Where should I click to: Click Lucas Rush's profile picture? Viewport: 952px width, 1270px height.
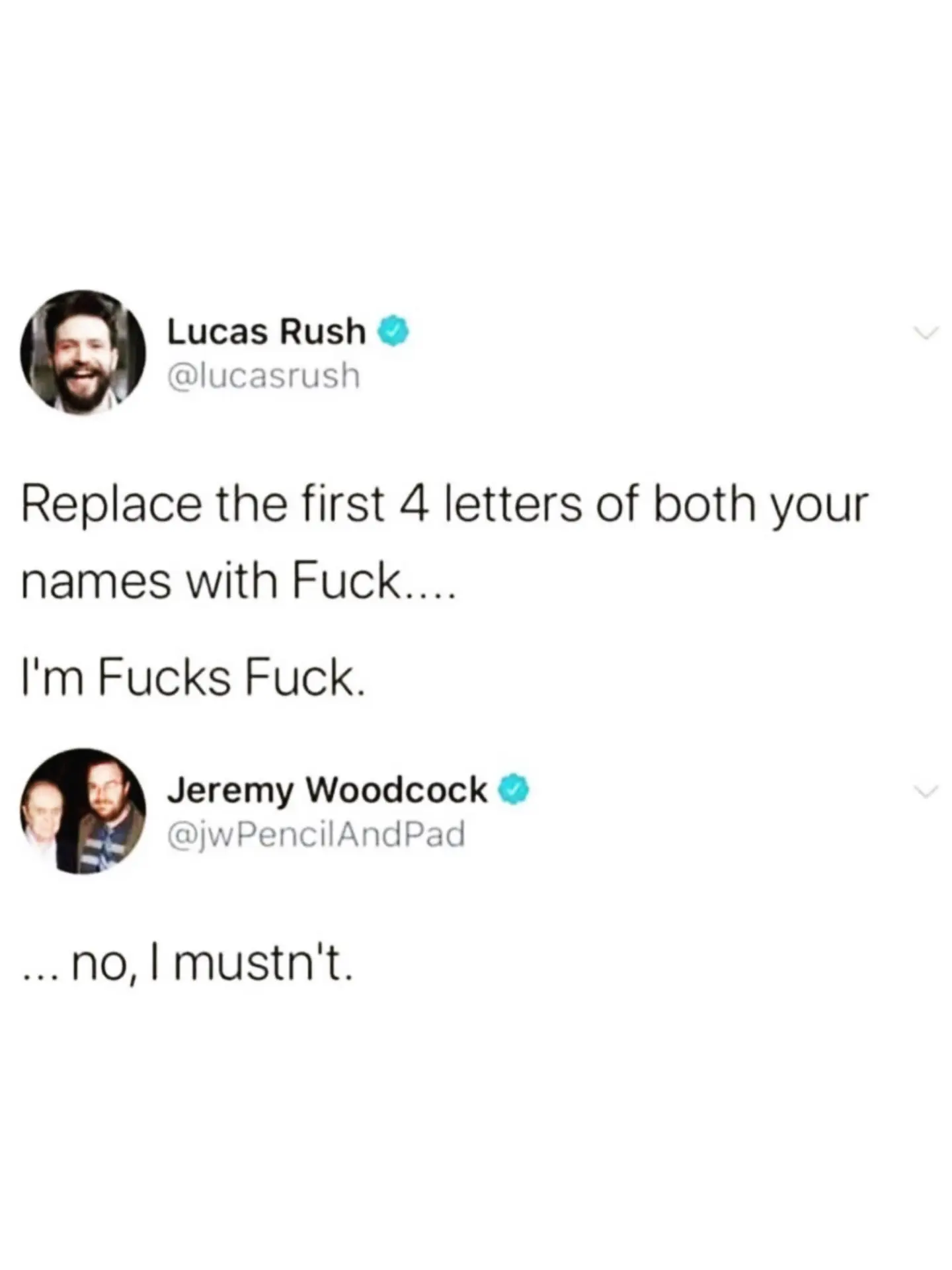point(83,352)
